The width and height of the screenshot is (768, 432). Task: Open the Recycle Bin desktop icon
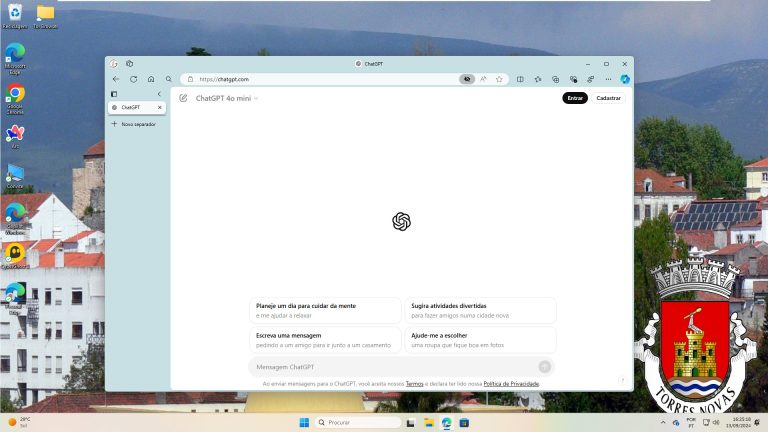coord(15,16)
